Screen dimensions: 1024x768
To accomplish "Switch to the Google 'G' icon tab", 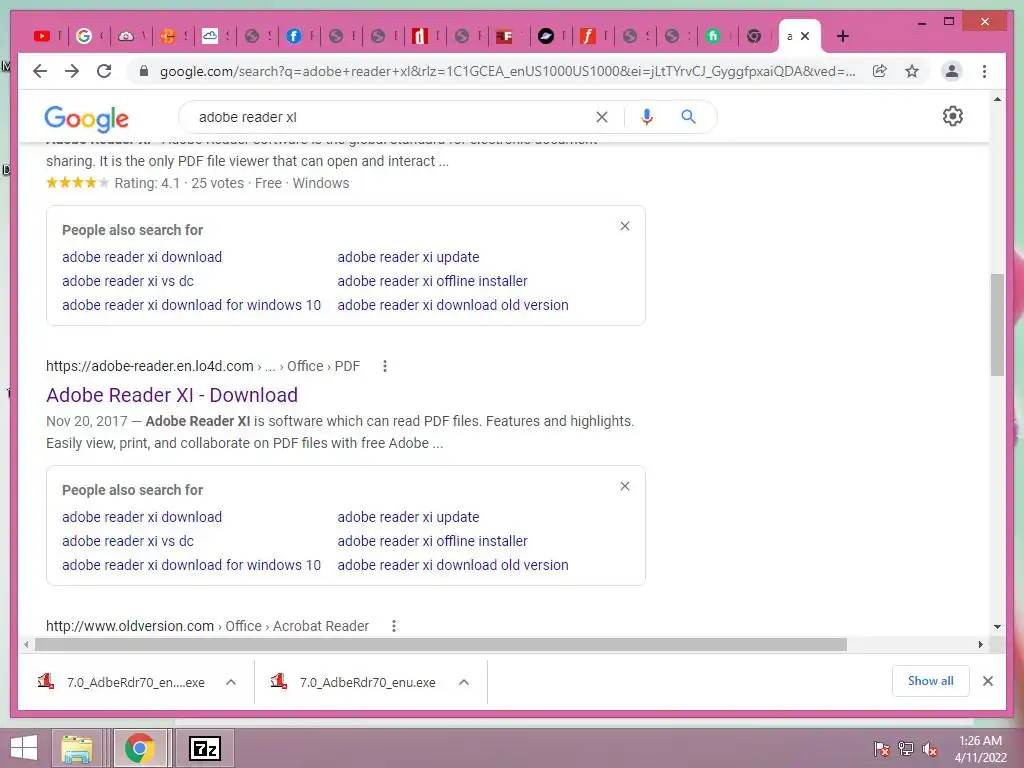I will tap(84, 36).
